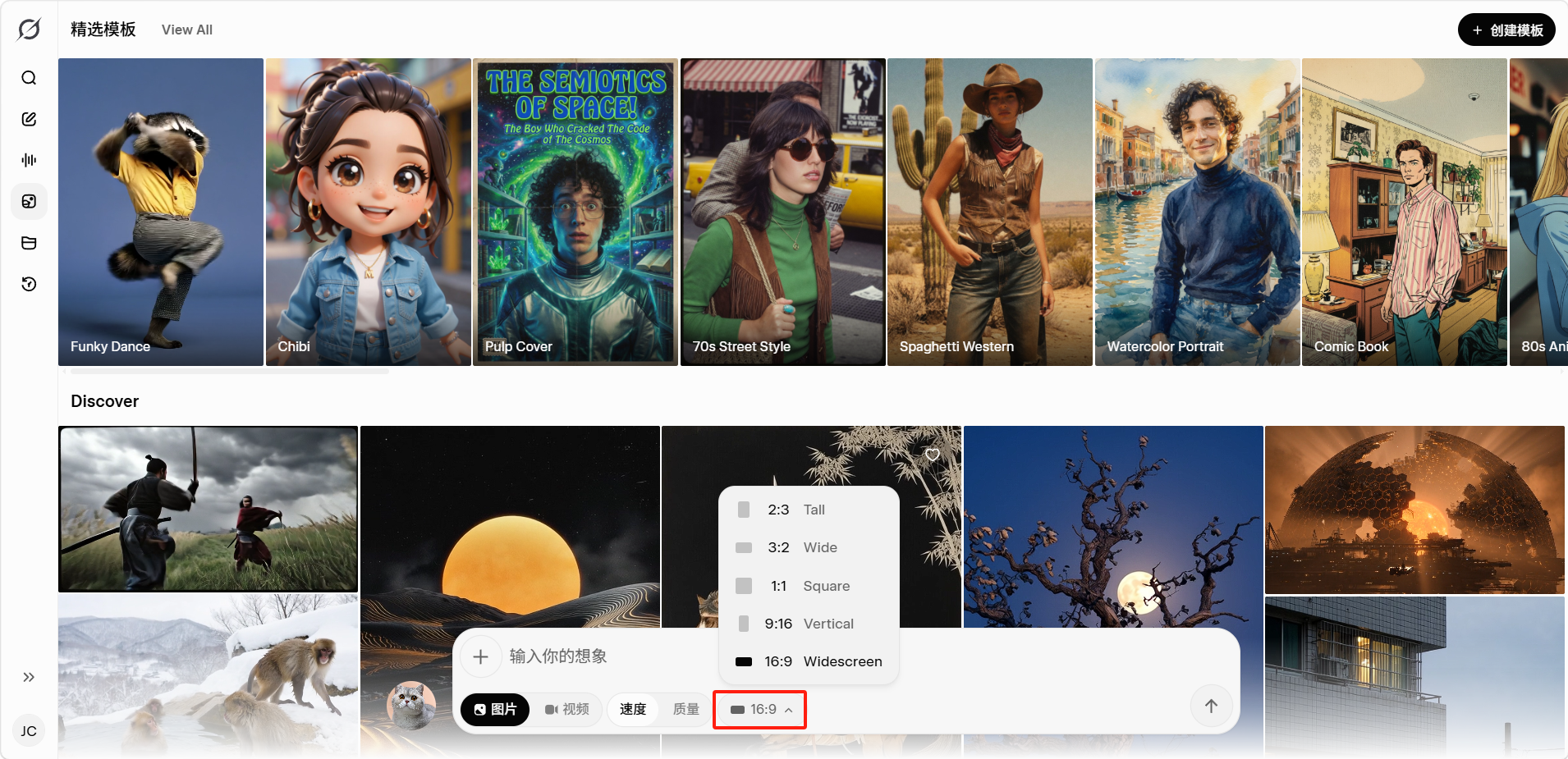The width and height of the screenshot is (1568, 759).
Task: Choose 9:16 Vertical aspect ratio
Action: pos(809,624)
